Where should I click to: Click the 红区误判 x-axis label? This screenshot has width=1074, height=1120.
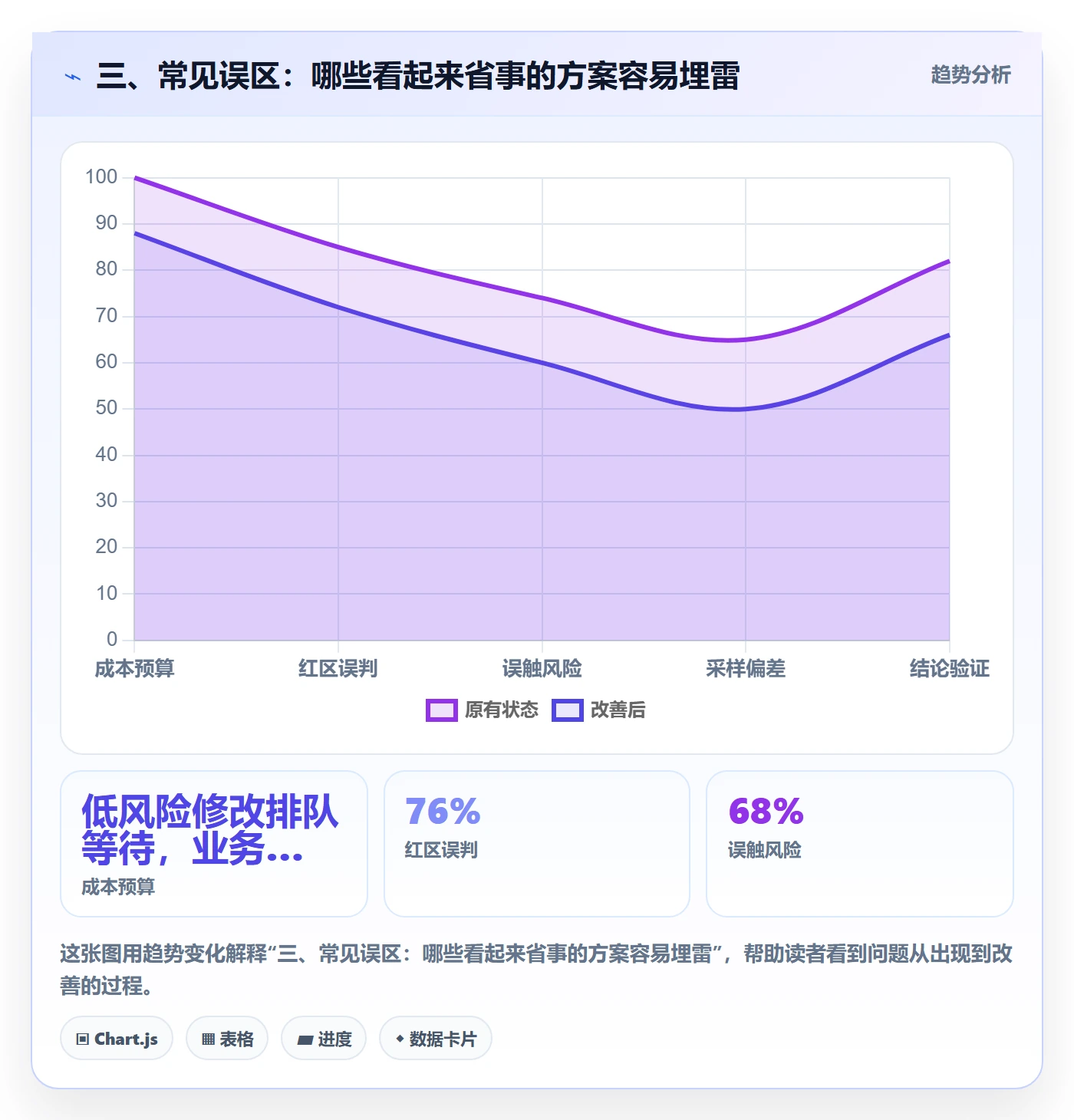(x=338, y=669)
